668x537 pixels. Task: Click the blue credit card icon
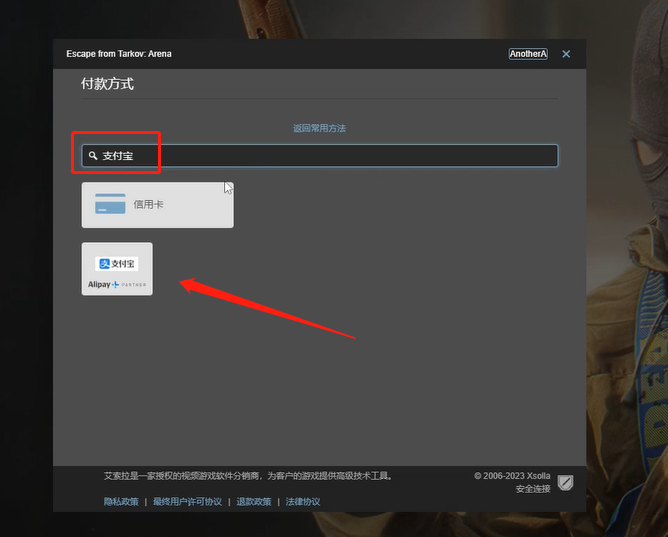pos(110,204)
